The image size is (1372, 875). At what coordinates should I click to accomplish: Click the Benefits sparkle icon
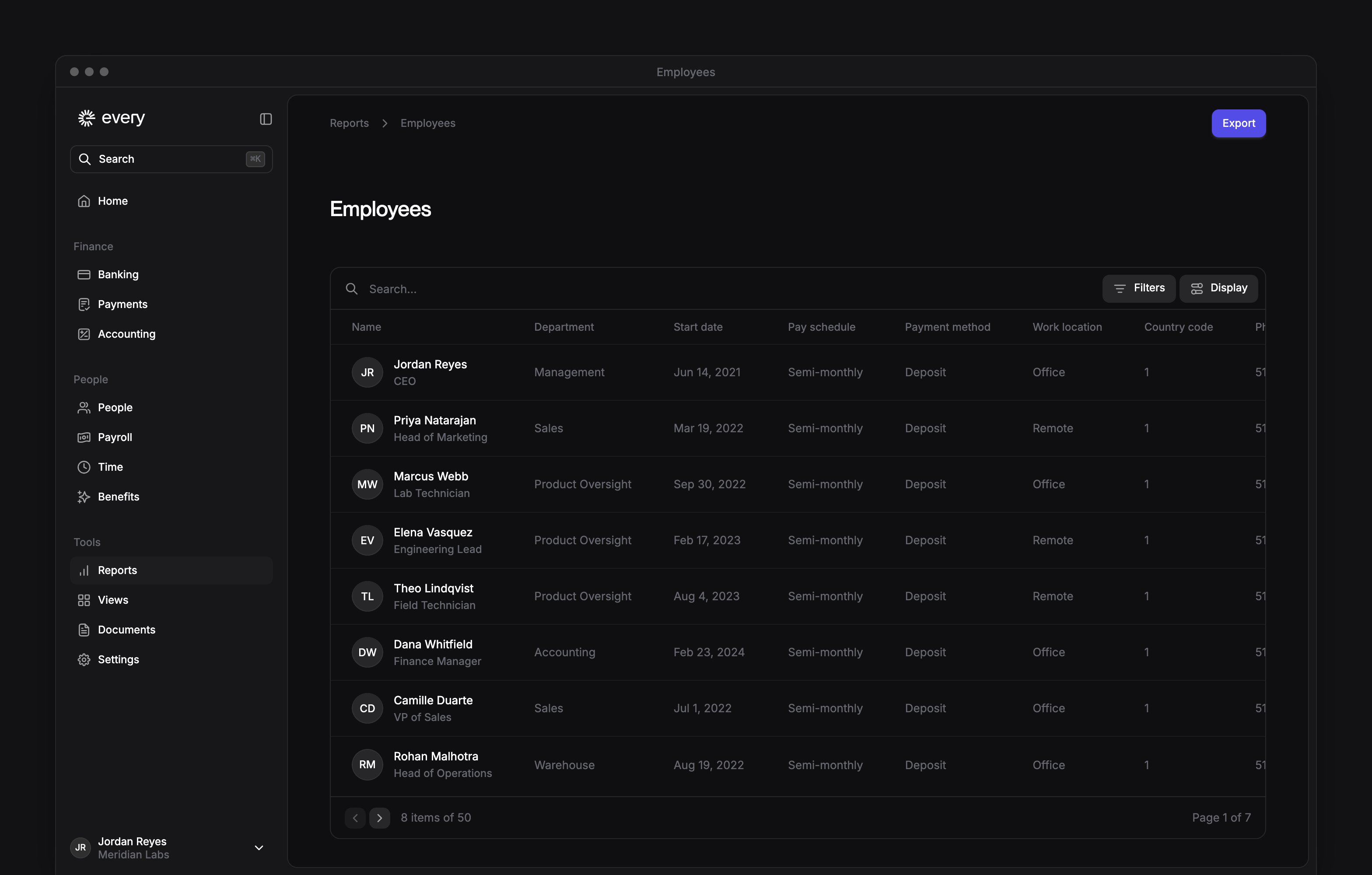coord(84,497)
